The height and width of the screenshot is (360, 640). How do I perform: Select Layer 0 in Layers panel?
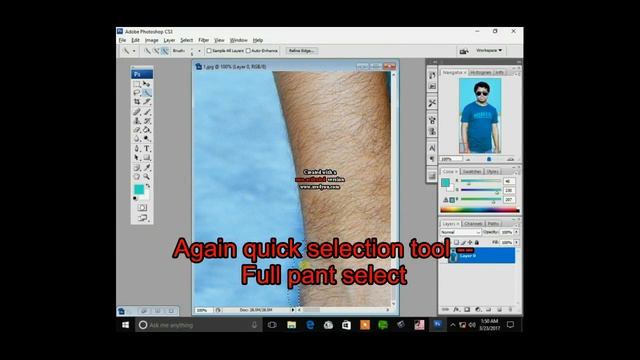tap(481, 256)
